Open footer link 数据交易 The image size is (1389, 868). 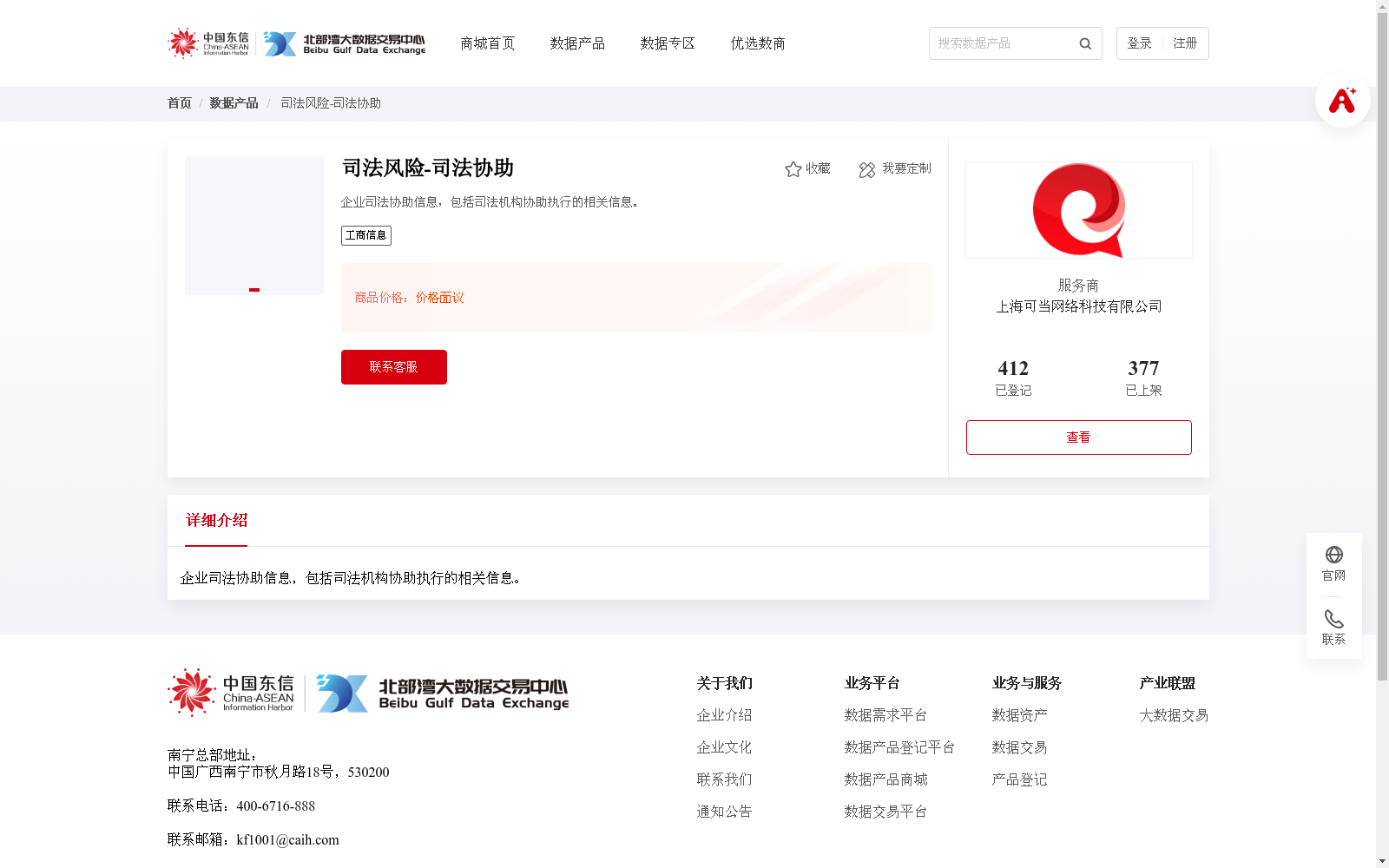pos(1019,747)
